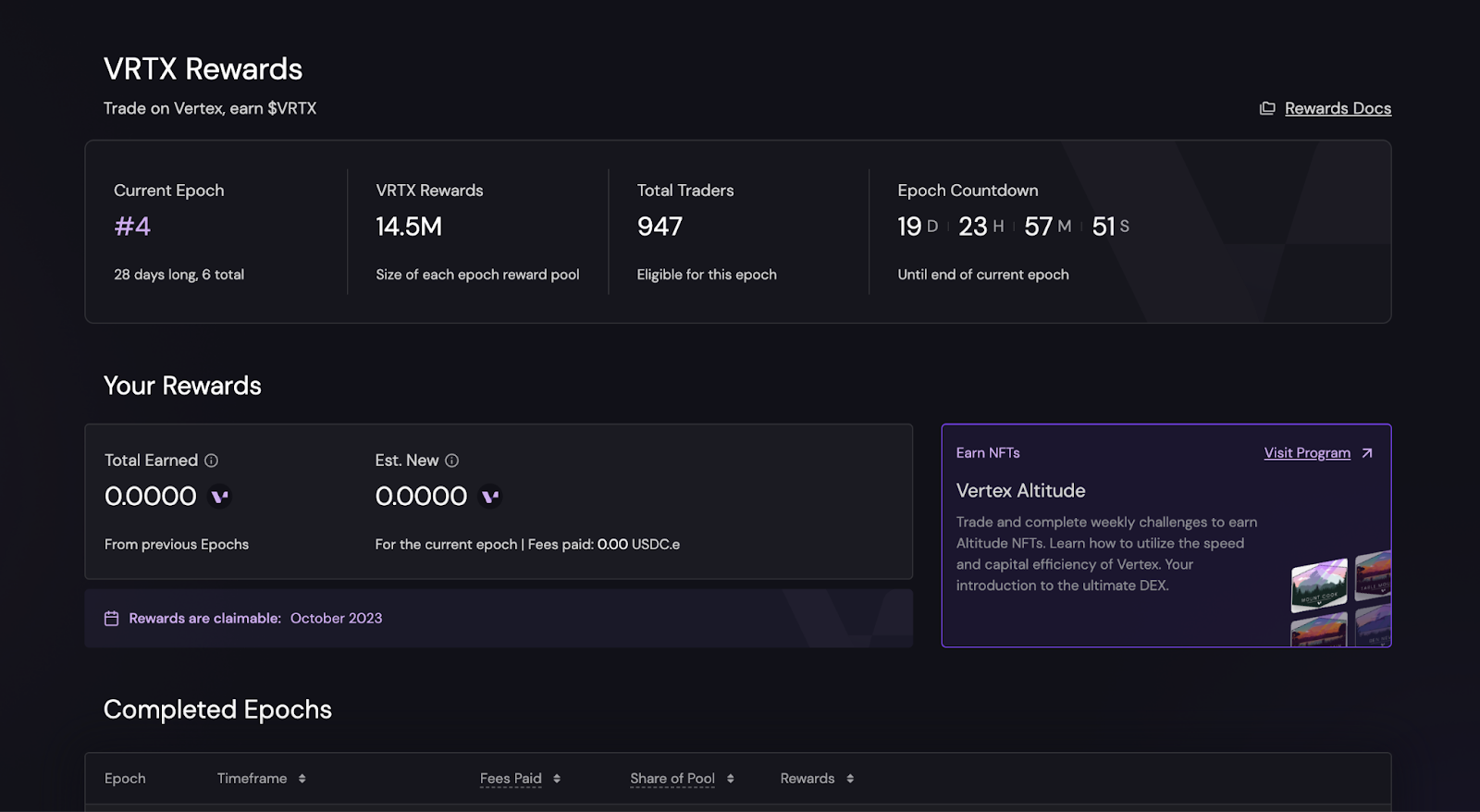Click the 'Eligible for this epoch' text
This screenshot has width=1480, height=812.
coord(707,275)
